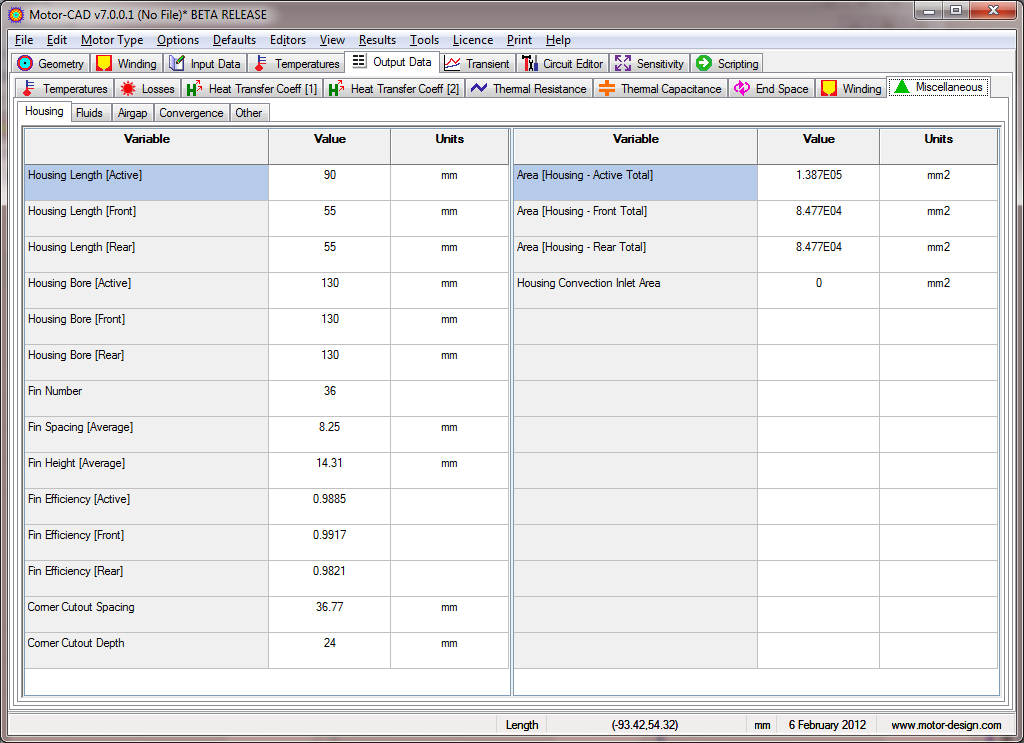Viewport: 1024px width, 743px height.
Task: Click the Scripting green arrow icon
Action: [x=704, y=63]
